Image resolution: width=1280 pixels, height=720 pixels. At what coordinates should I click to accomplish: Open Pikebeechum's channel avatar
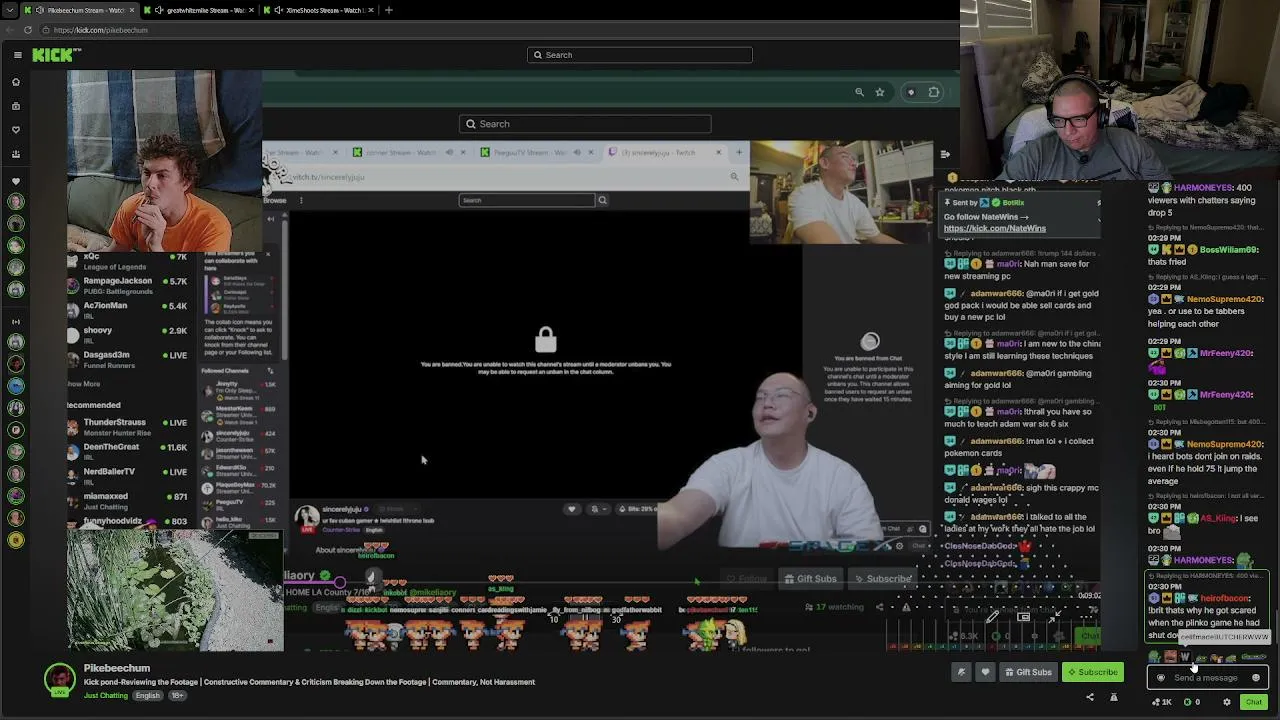point(59,679)
